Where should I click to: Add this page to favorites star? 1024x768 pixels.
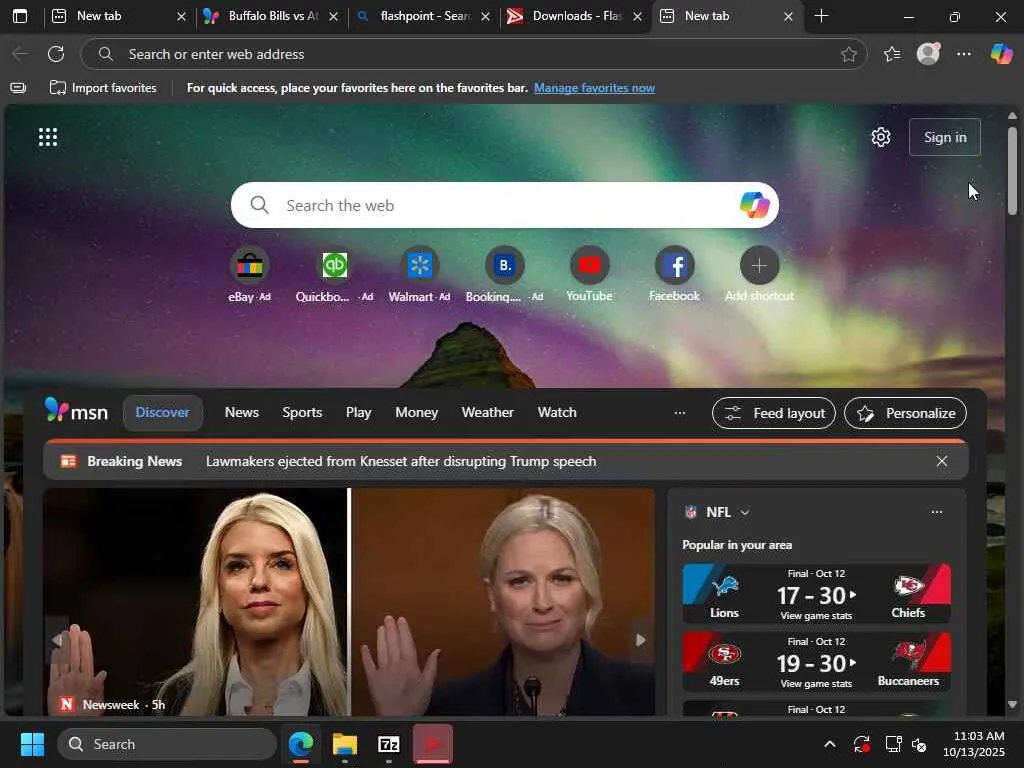pyautogui.click(x=848, y=54)
